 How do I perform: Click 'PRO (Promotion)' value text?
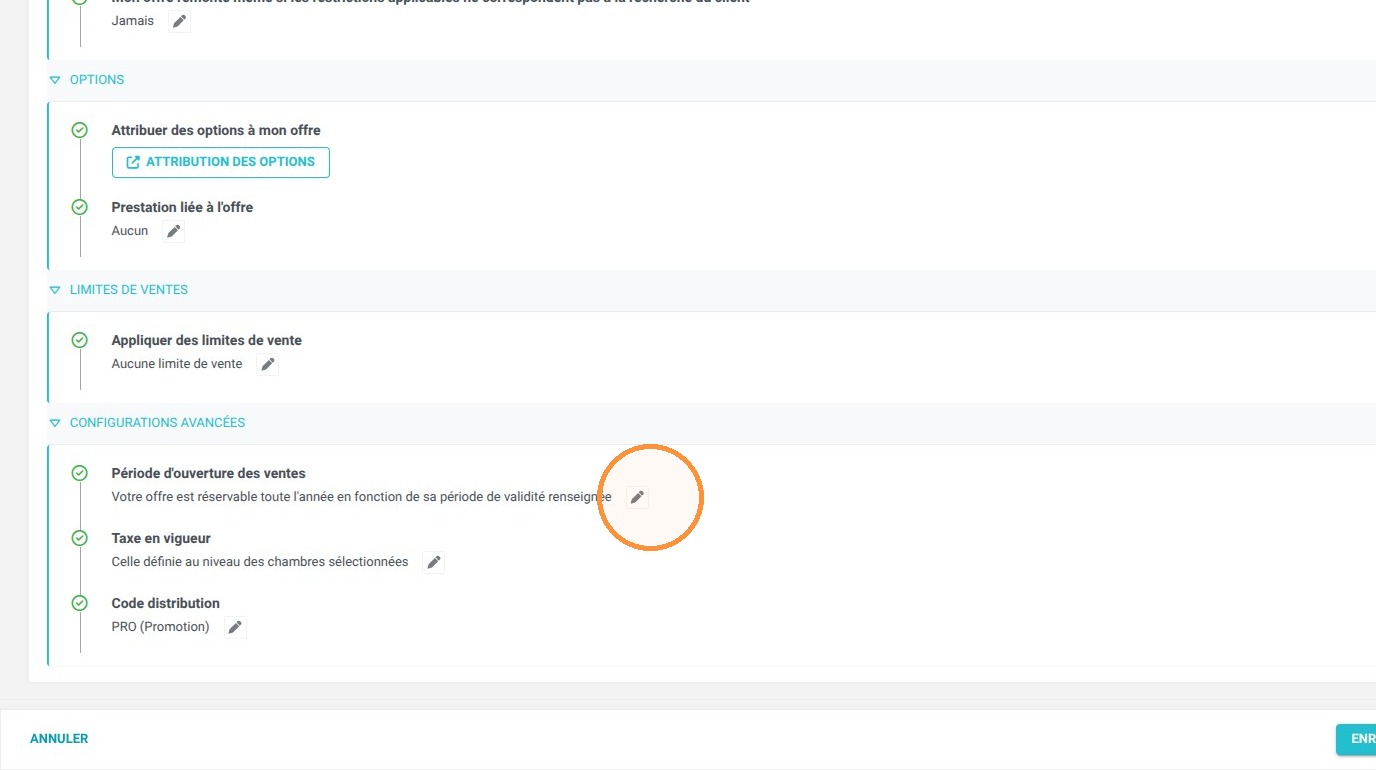(160, 627)
